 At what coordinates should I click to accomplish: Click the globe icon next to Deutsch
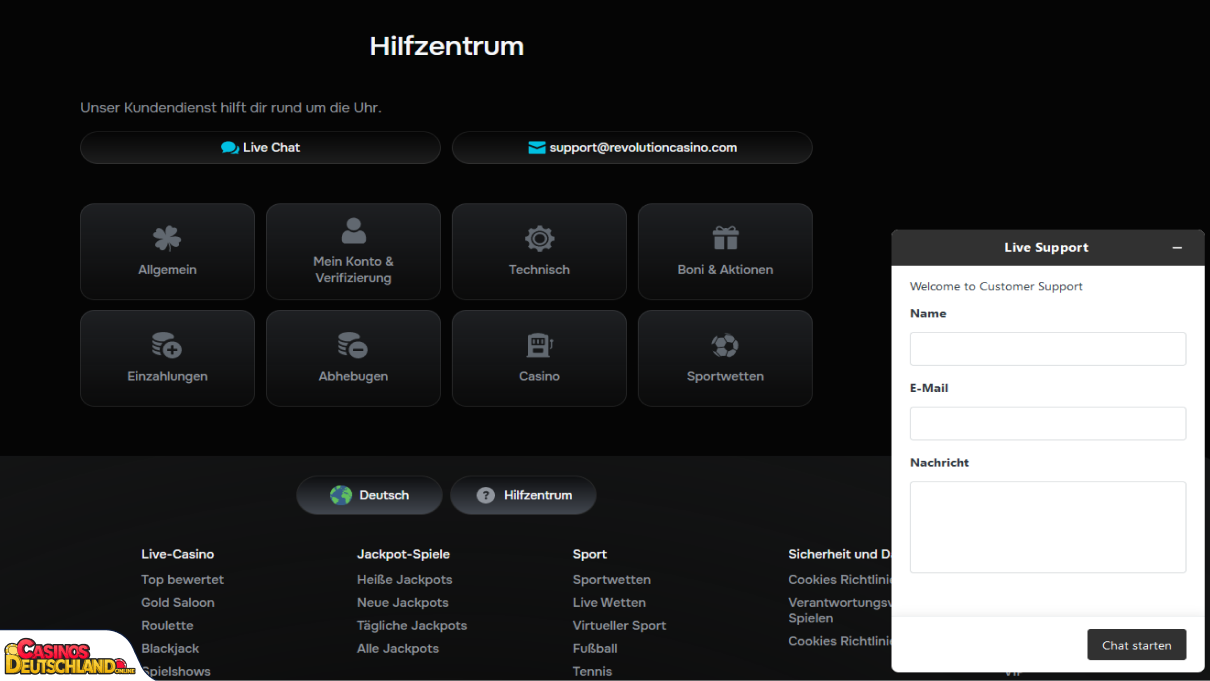point(341,495)
